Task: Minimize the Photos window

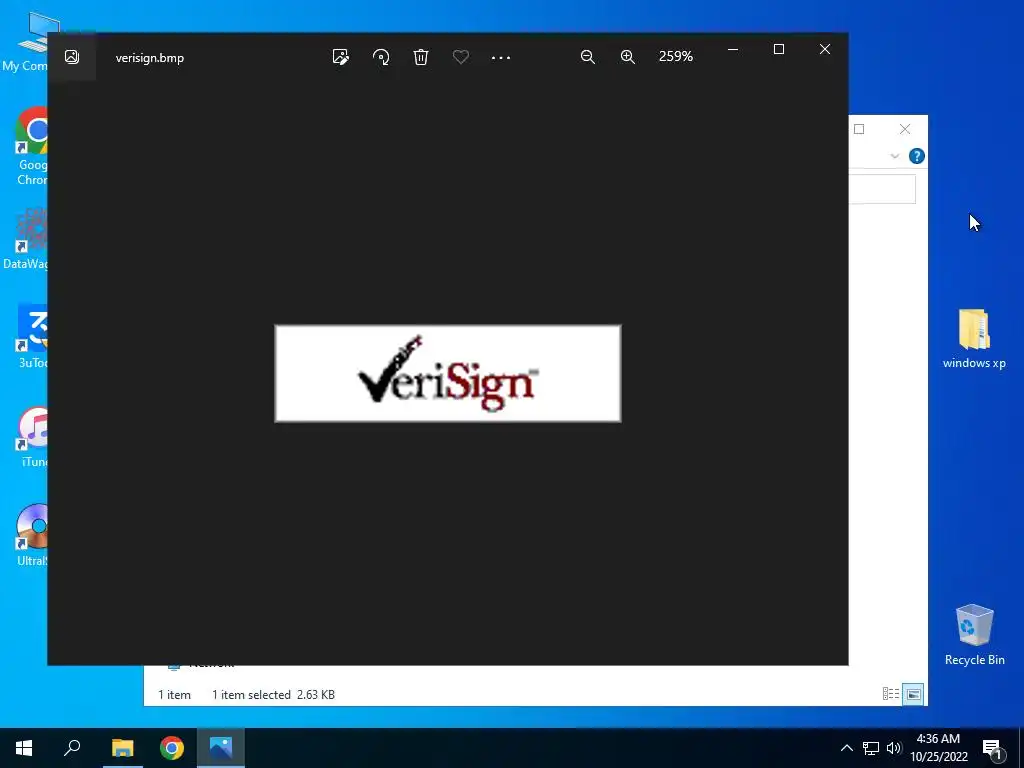Action: pyautogui.click(x=733, y=50)
